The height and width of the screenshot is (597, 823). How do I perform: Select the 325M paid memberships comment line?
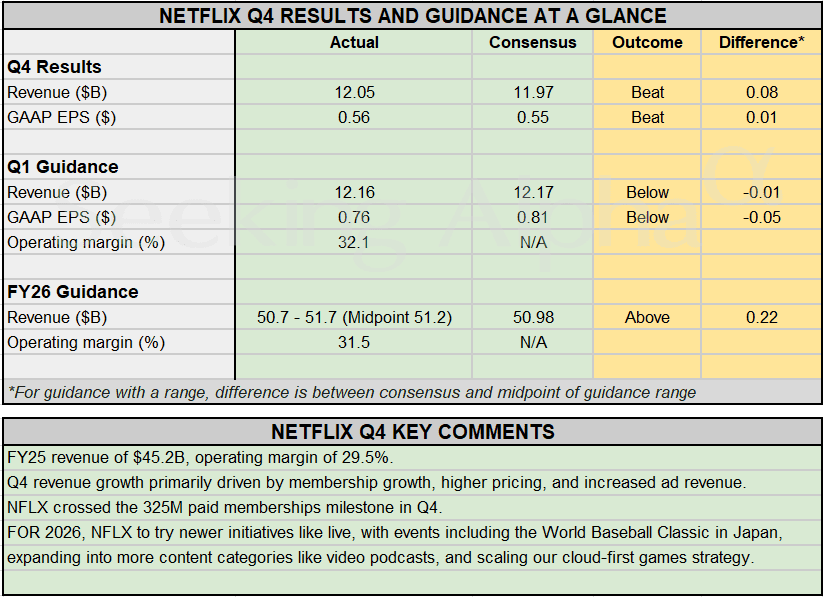point(224,507)
